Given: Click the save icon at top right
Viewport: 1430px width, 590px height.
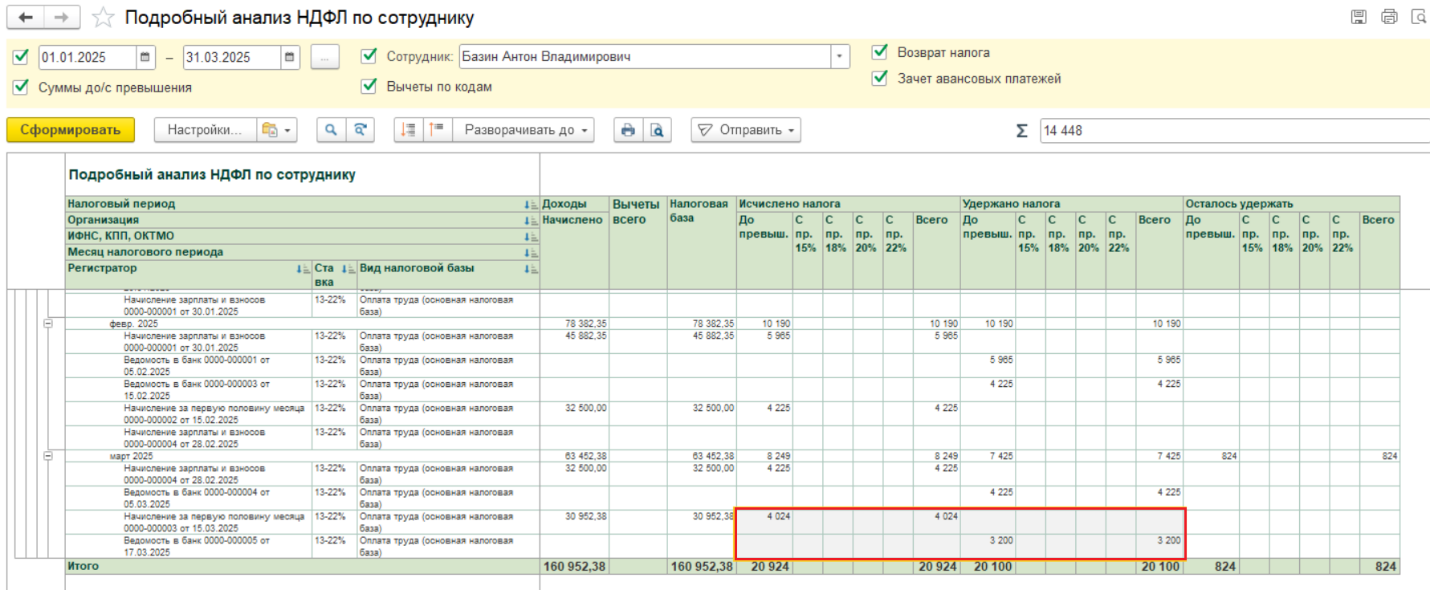Looking at the screenshot, I should 1358,17.
